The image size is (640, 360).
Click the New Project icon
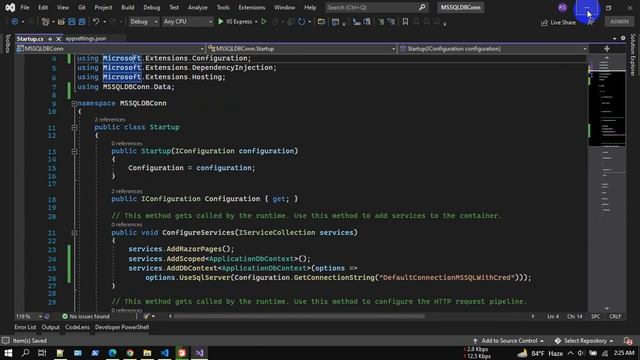(x=45, y=22)
